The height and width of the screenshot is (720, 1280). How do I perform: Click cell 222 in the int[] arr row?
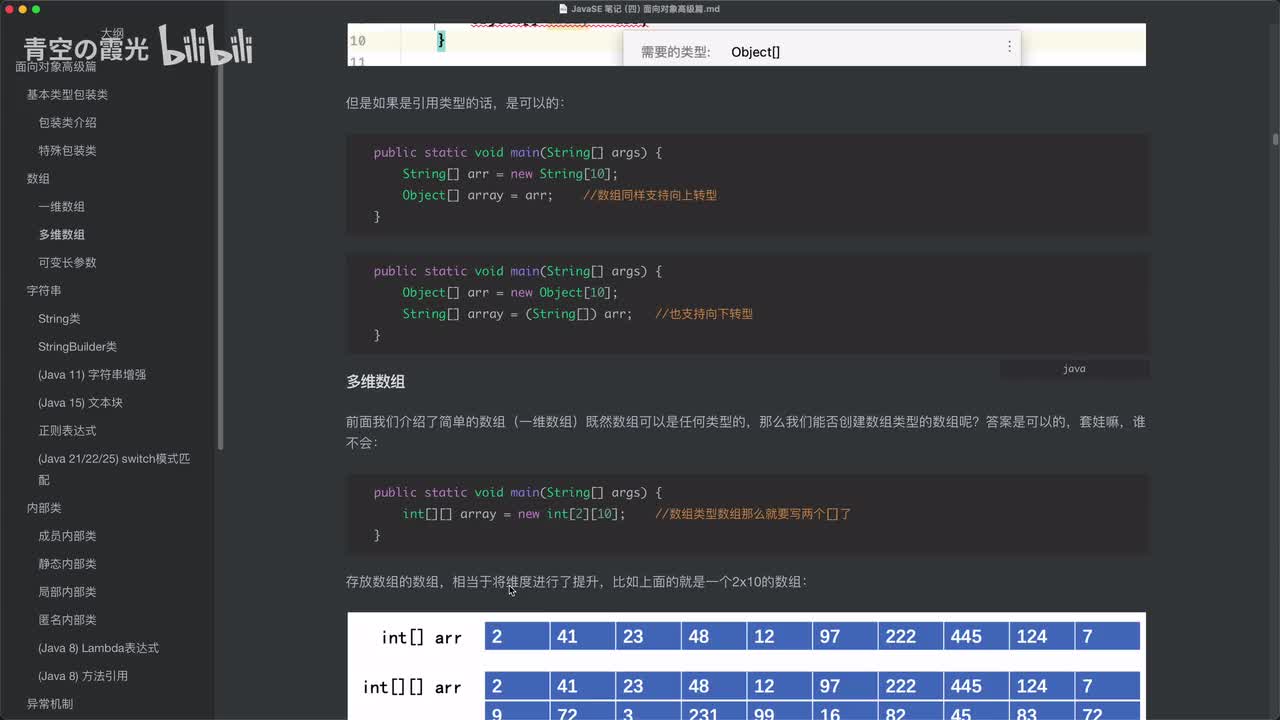click(911, 636)
